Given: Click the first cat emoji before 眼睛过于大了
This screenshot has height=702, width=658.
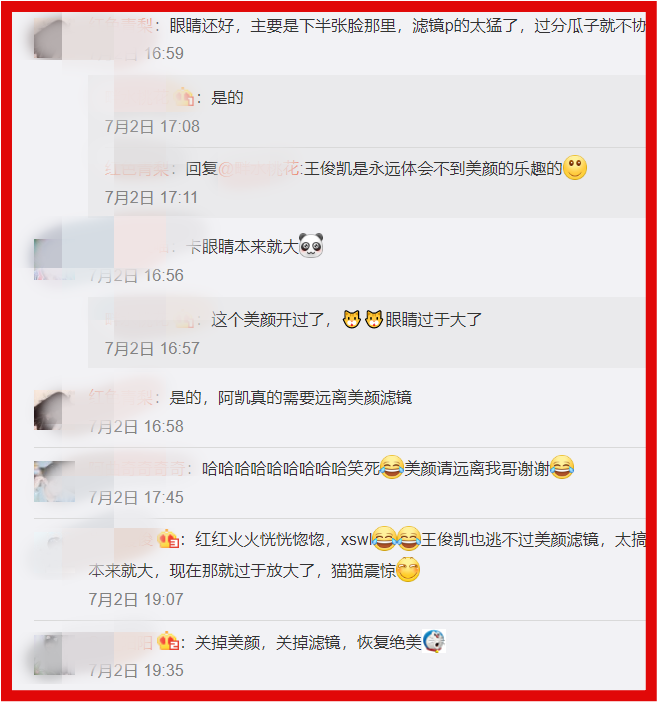Looking at the screenshot, I should 351,319.
